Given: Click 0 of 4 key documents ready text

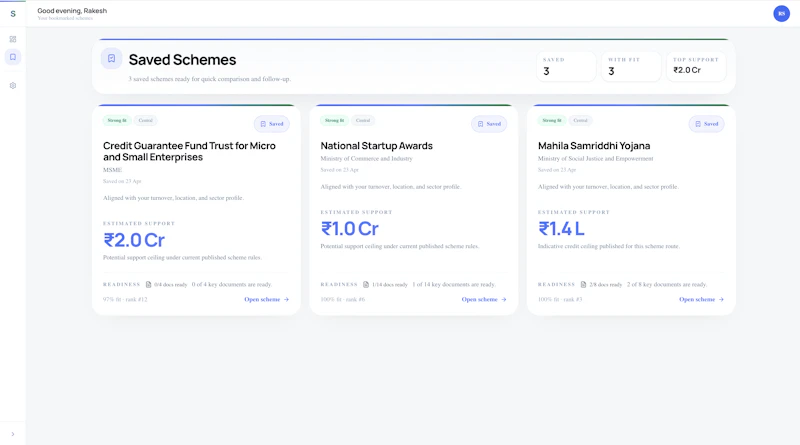Looking at the screenshot, I should [x=232, y=285].
